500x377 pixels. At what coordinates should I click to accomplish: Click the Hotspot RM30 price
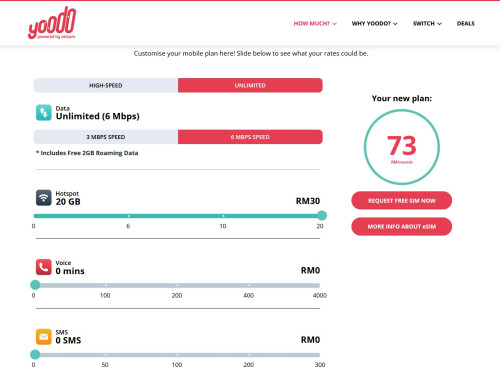308,201
